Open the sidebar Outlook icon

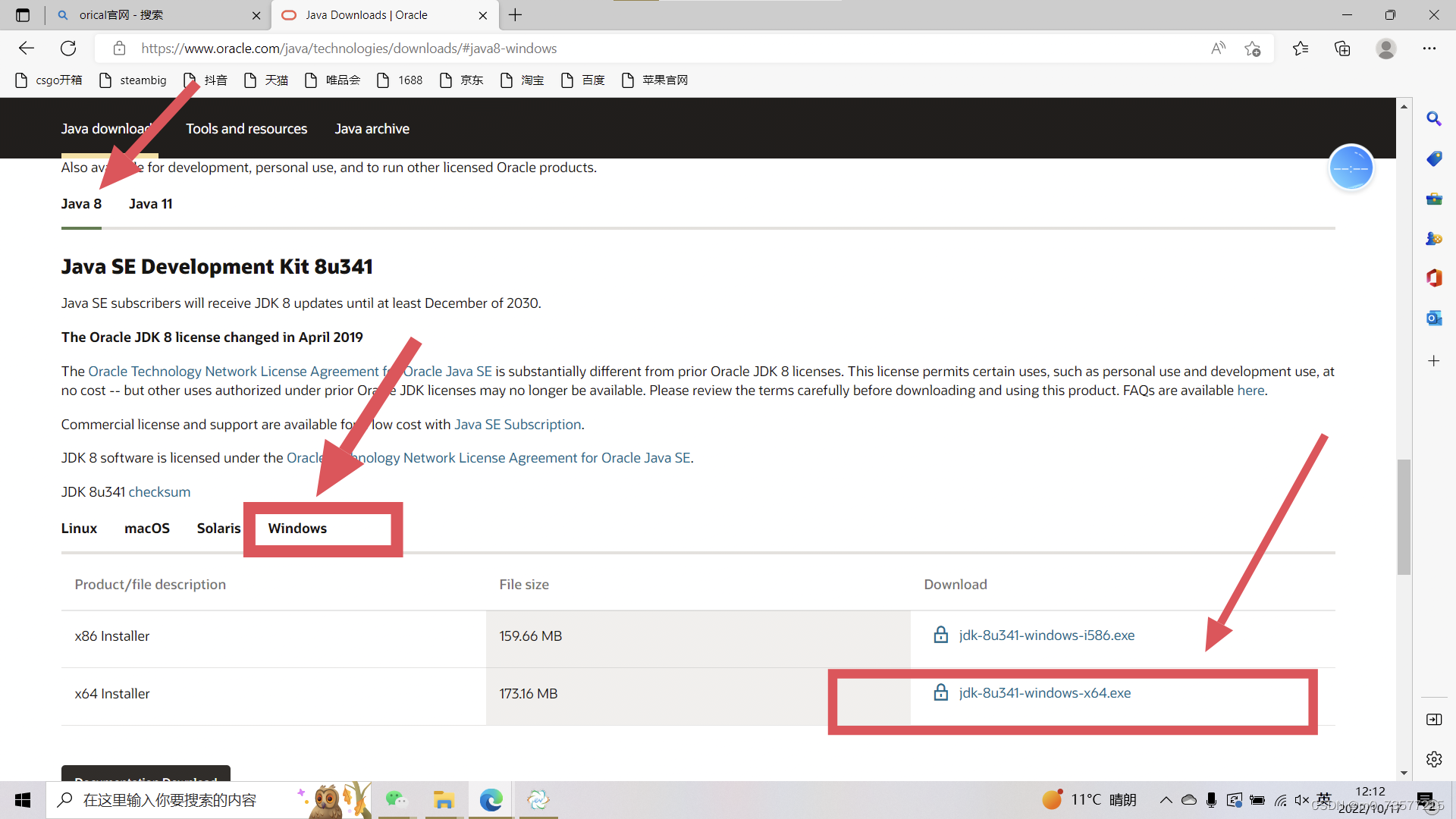pos(1434,318)
